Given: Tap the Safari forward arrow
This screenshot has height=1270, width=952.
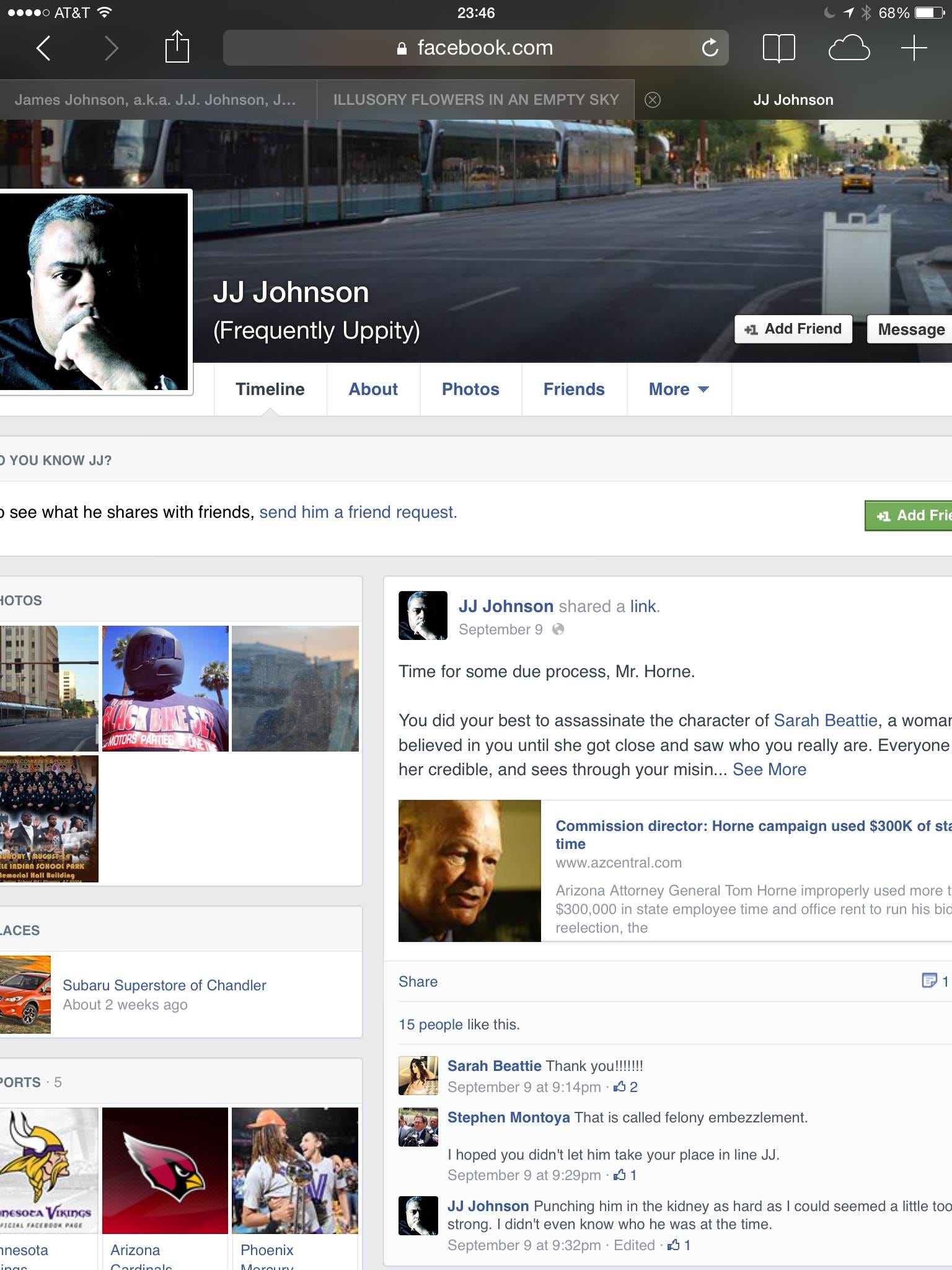Looking at the screenshot, I should [x=111, y=48].
